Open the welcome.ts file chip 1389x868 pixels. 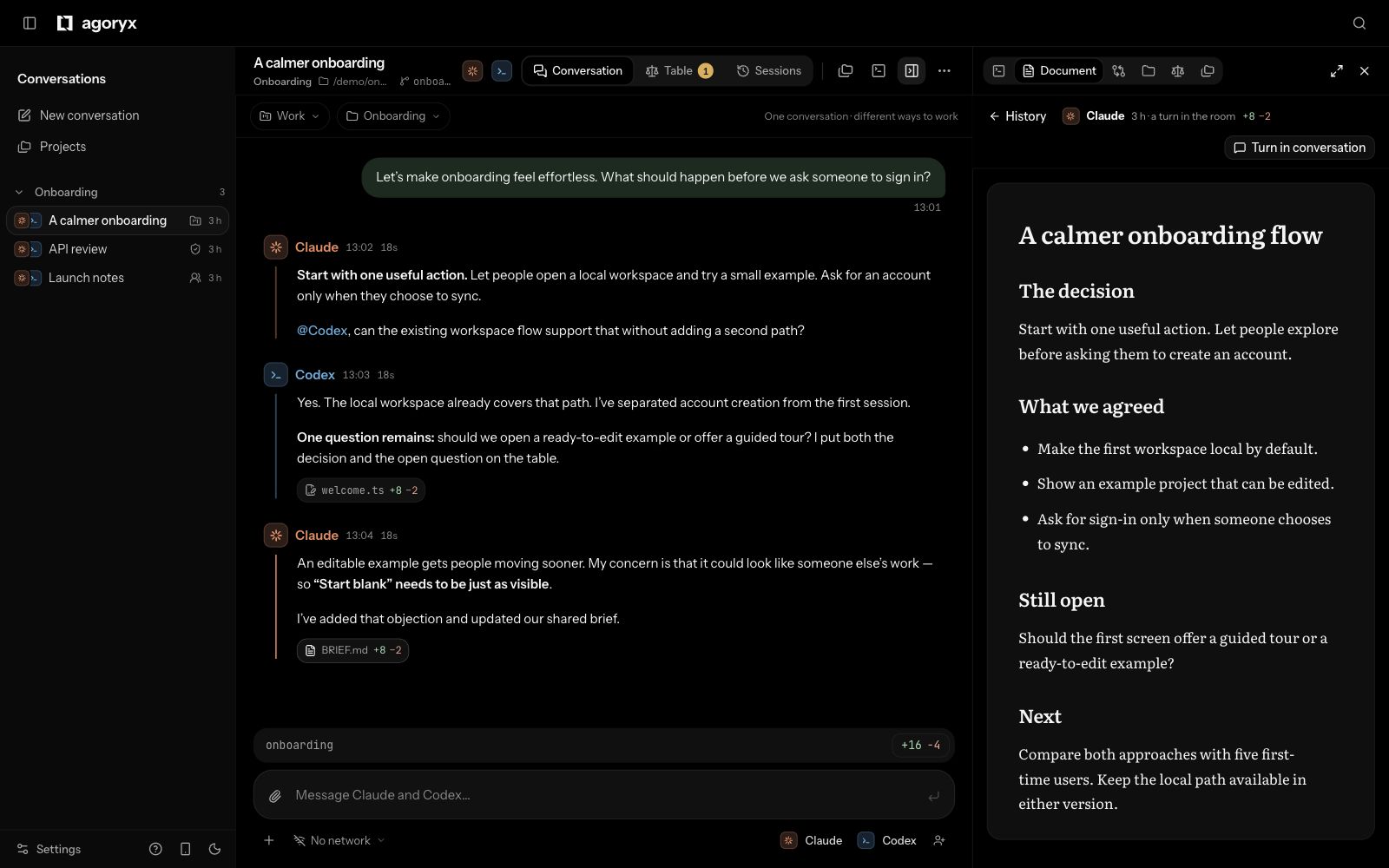(361, 490)
